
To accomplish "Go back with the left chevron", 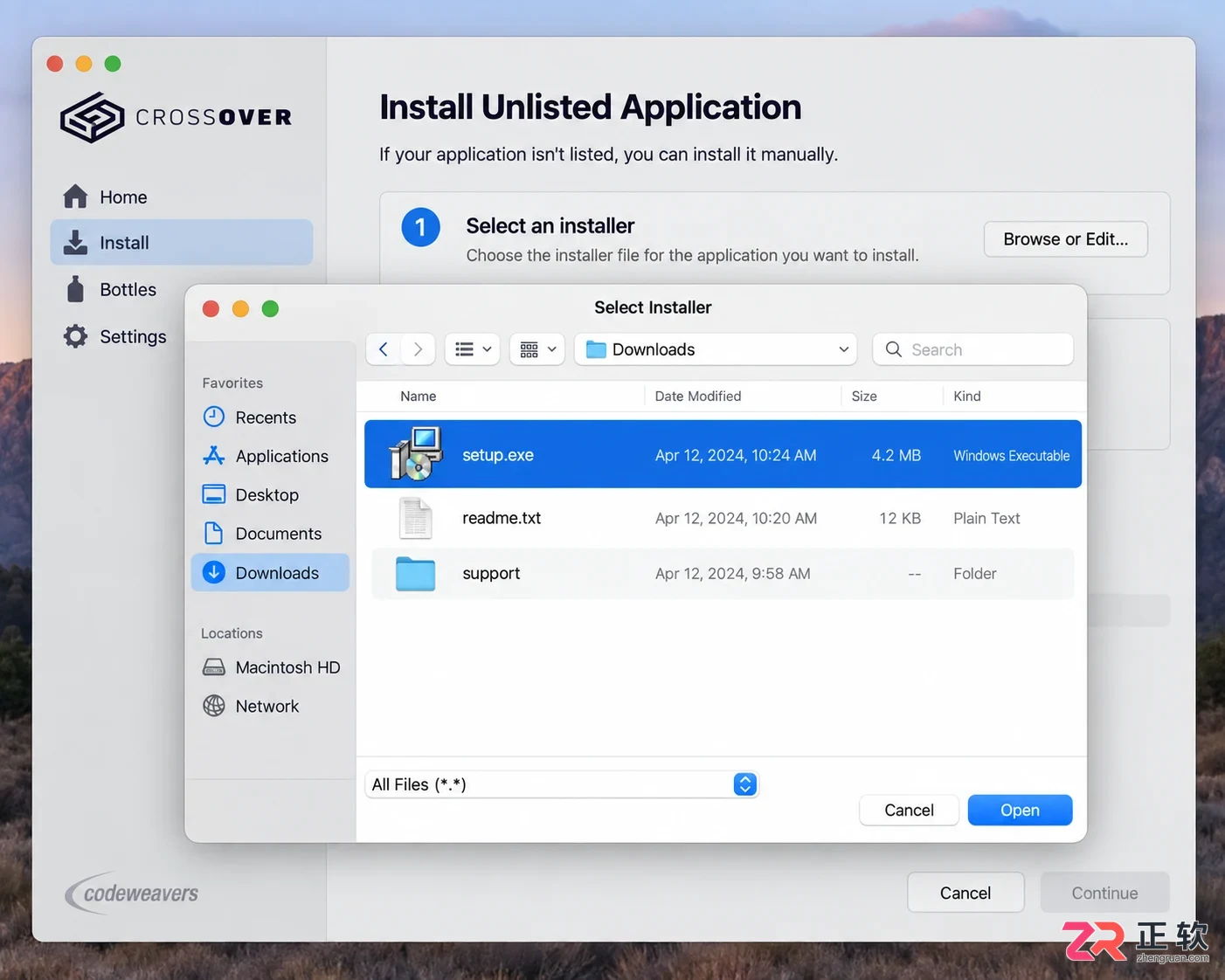I will click(383, 349).
